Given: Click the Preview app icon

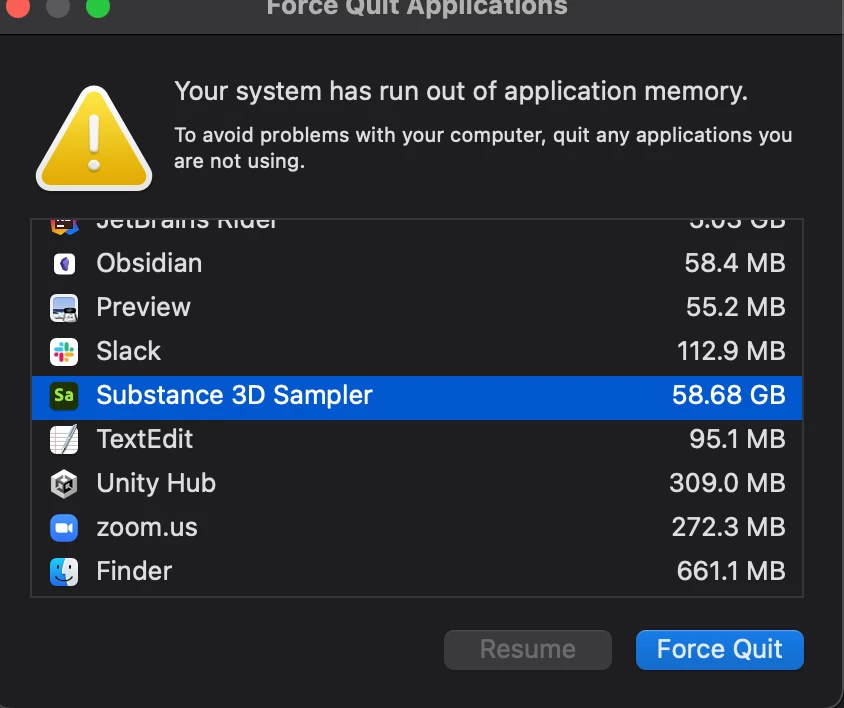Looking at the screenshot, I should [x=64, y=308].
